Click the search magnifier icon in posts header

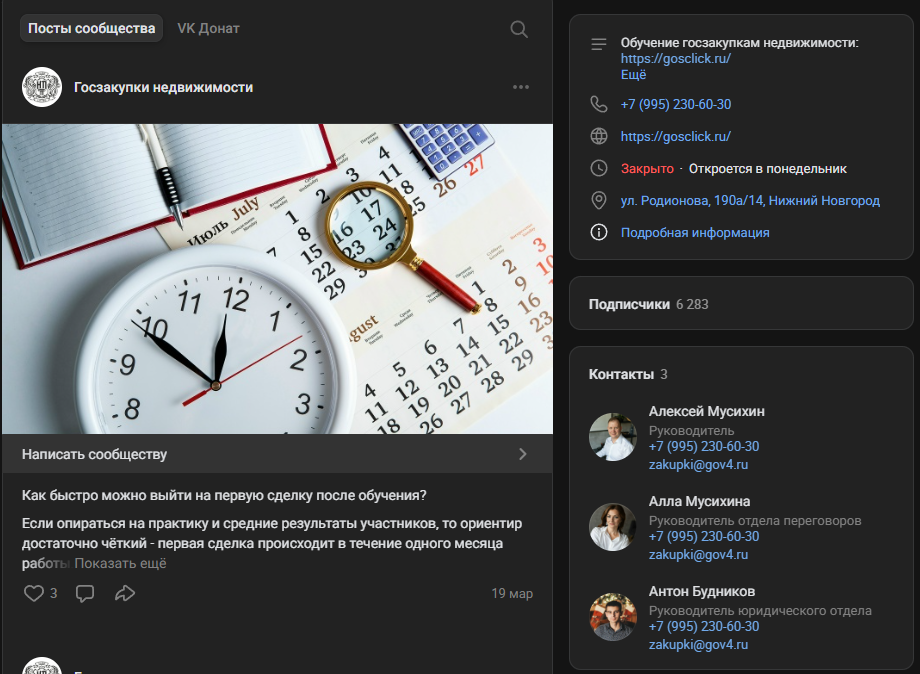[x=519, y=29]
